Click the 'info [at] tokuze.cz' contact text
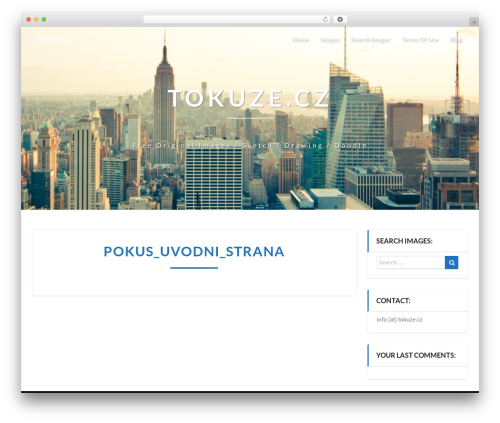 (x=399, y=320)
